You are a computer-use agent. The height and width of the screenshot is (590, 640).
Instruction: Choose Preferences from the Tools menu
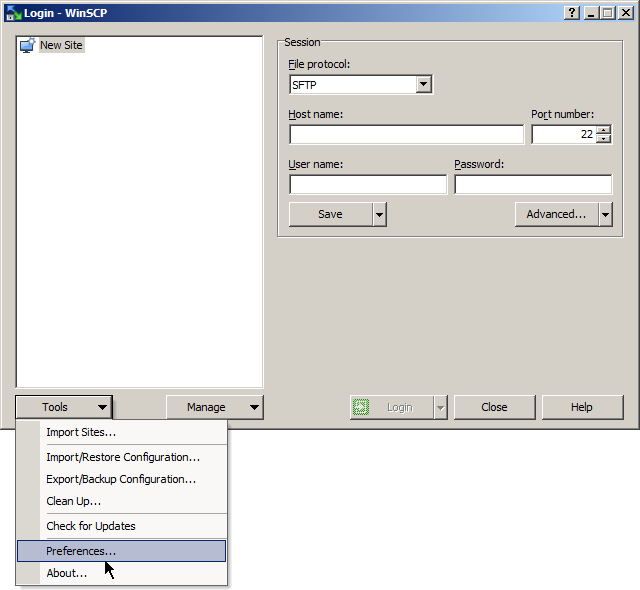(81, 551)
